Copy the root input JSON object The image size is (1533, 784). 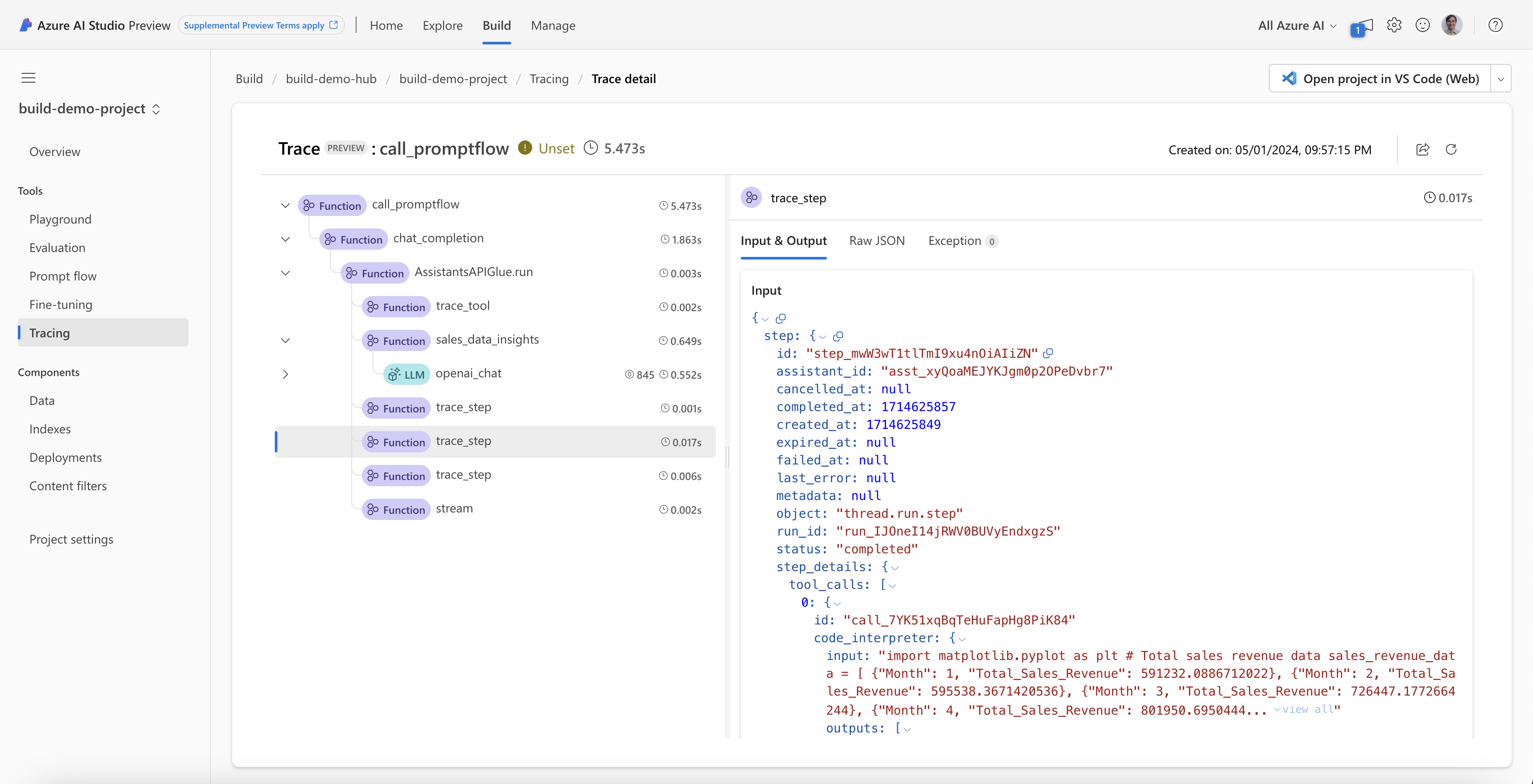point(781,318)
